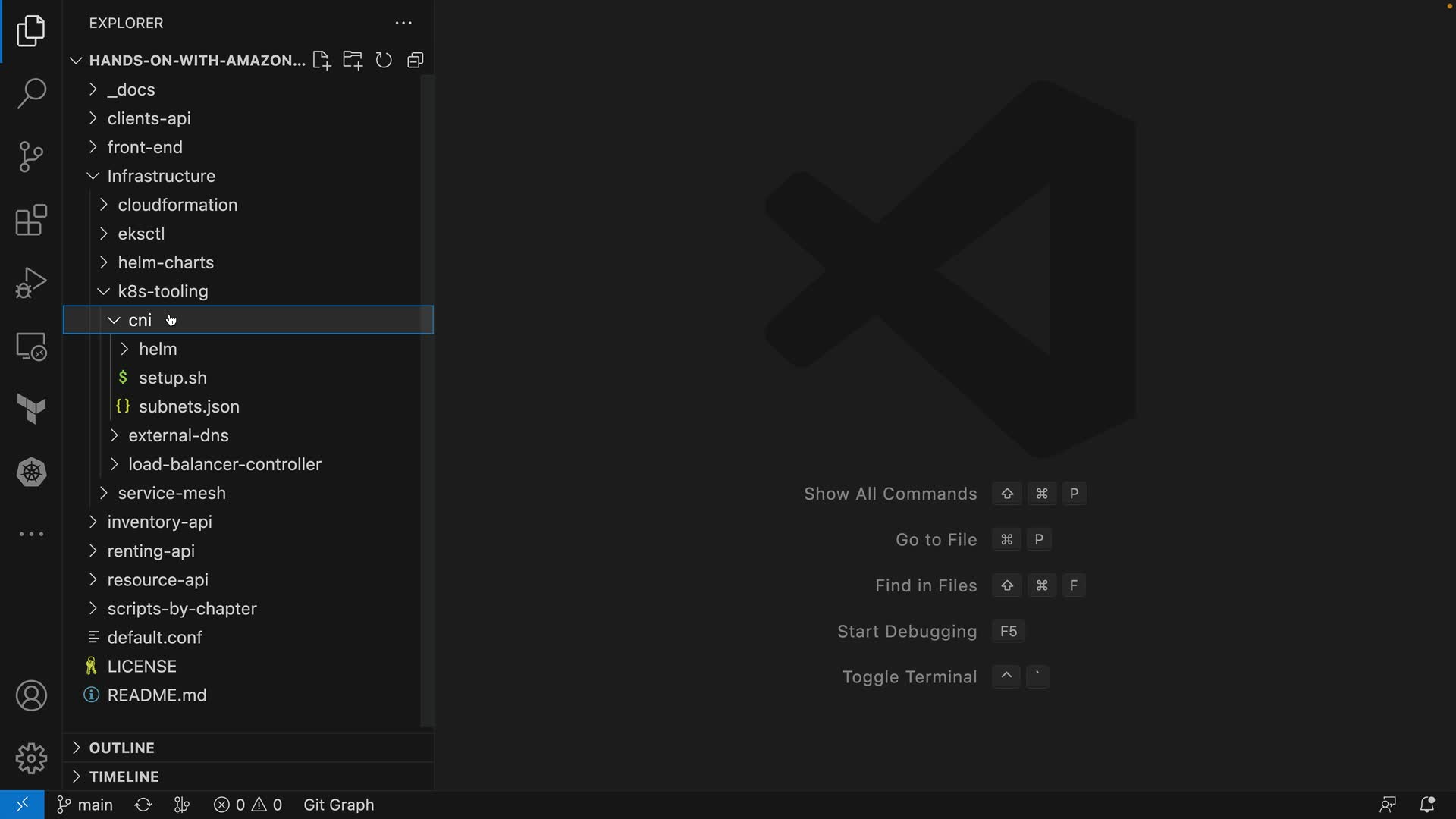Click the New File icon in Explorer
This screenshot has height=819, width=1456.
[322, 61]
